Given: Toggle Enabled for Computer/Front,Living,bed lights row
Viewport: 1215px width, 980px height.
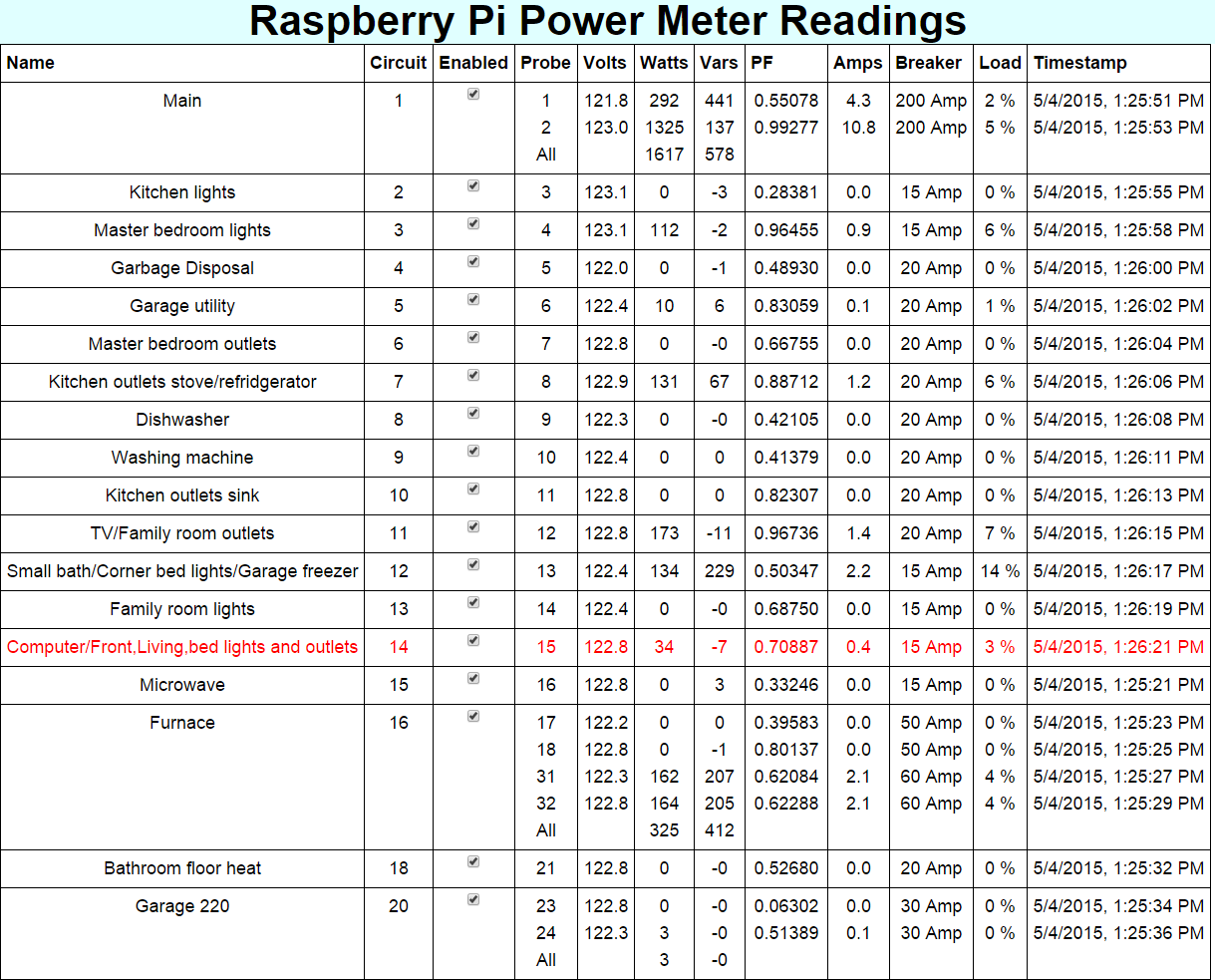Looking at the screenshot, I should pyautogui.click(x=473, y=641).
